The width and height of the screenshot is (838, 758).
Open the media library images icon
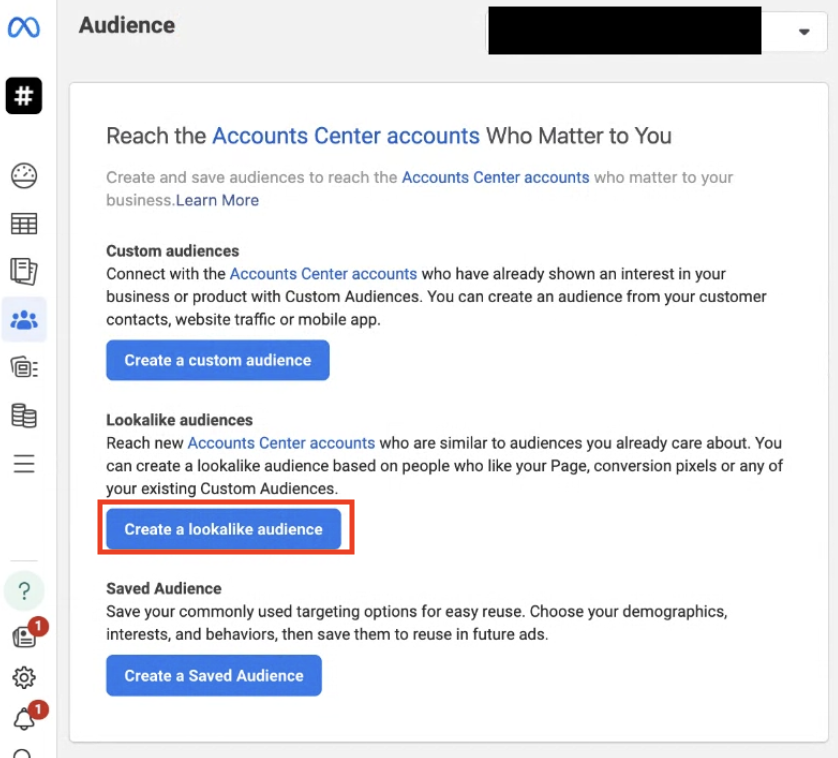(24, 367)
